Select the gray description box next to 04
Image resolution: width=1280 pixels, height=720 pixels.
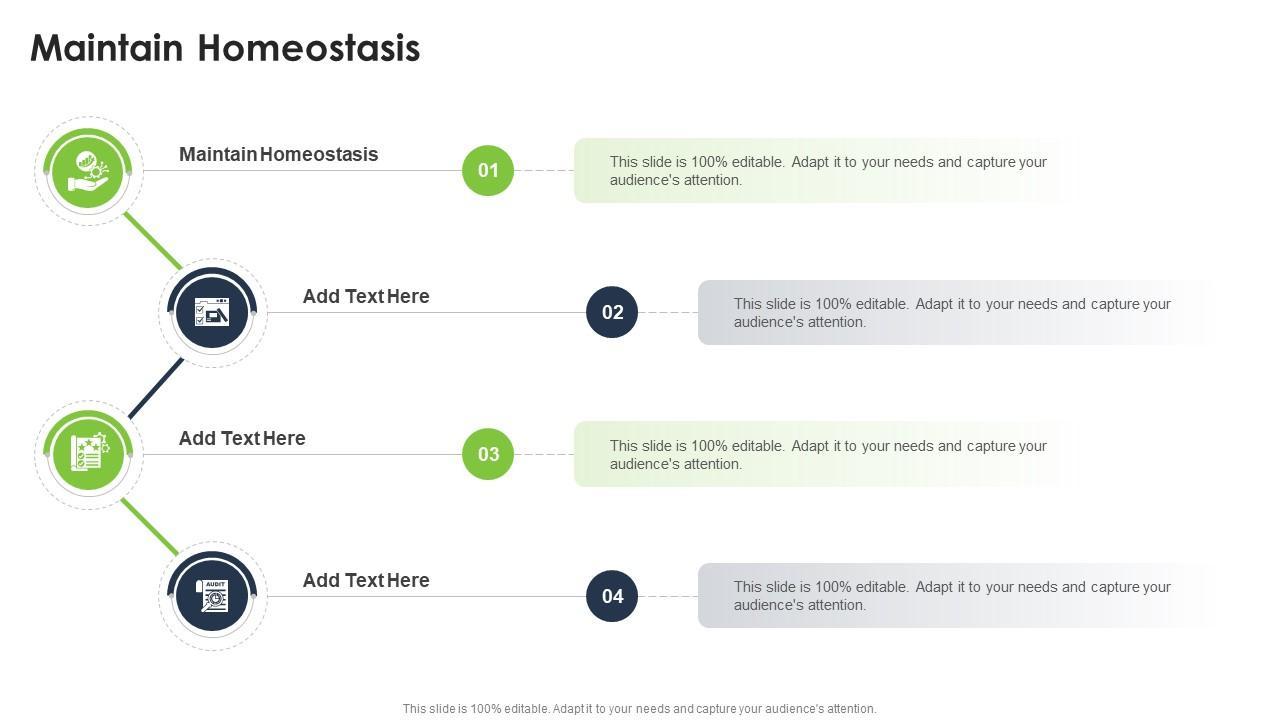[x=950, y=596]
